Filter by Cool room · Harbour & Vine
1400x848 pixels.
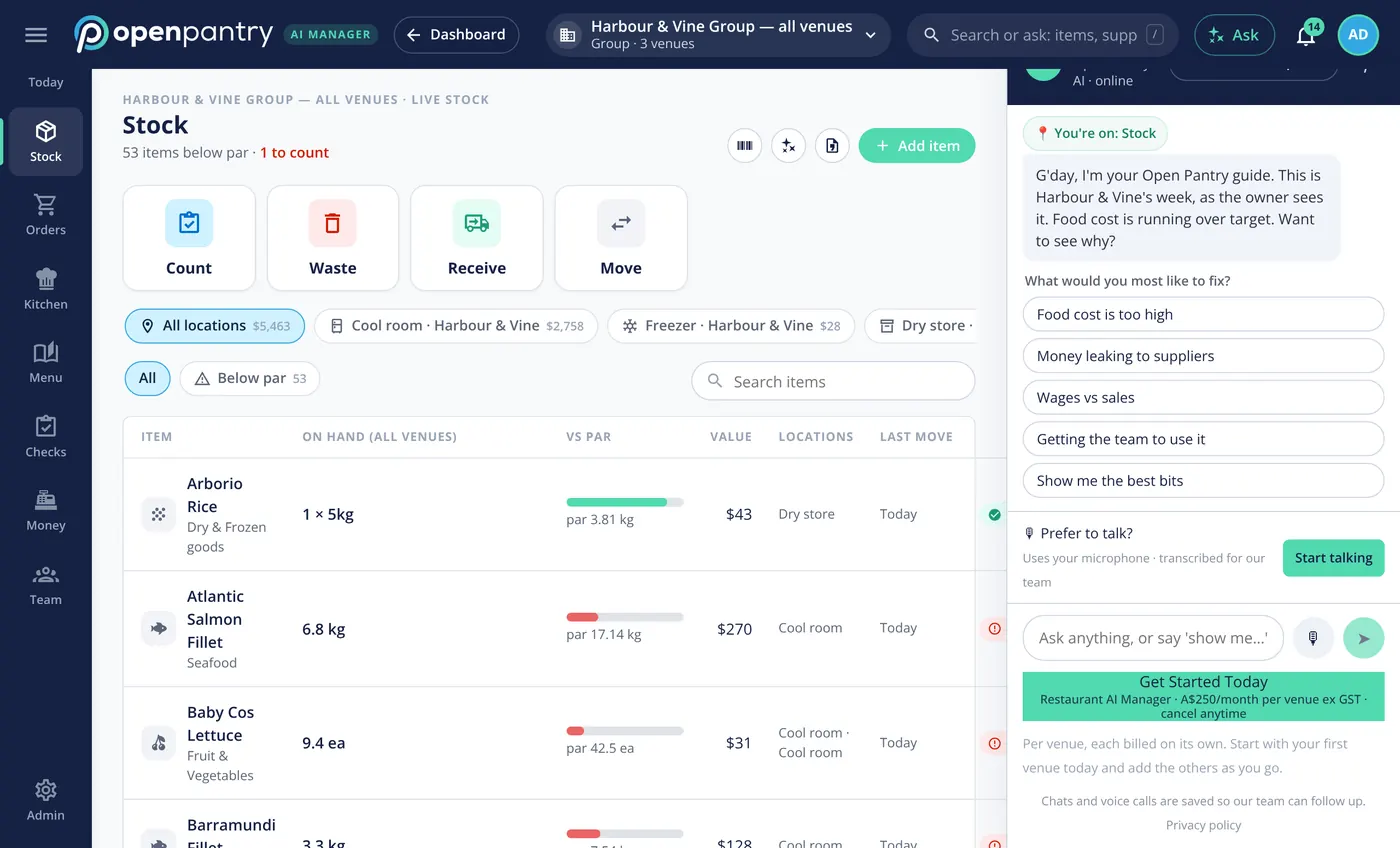pos(456,326)
